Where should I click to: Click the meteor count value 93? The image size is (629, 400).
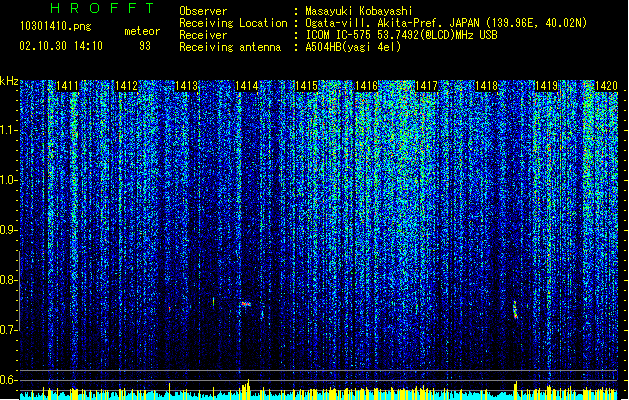tap(145, 46)
